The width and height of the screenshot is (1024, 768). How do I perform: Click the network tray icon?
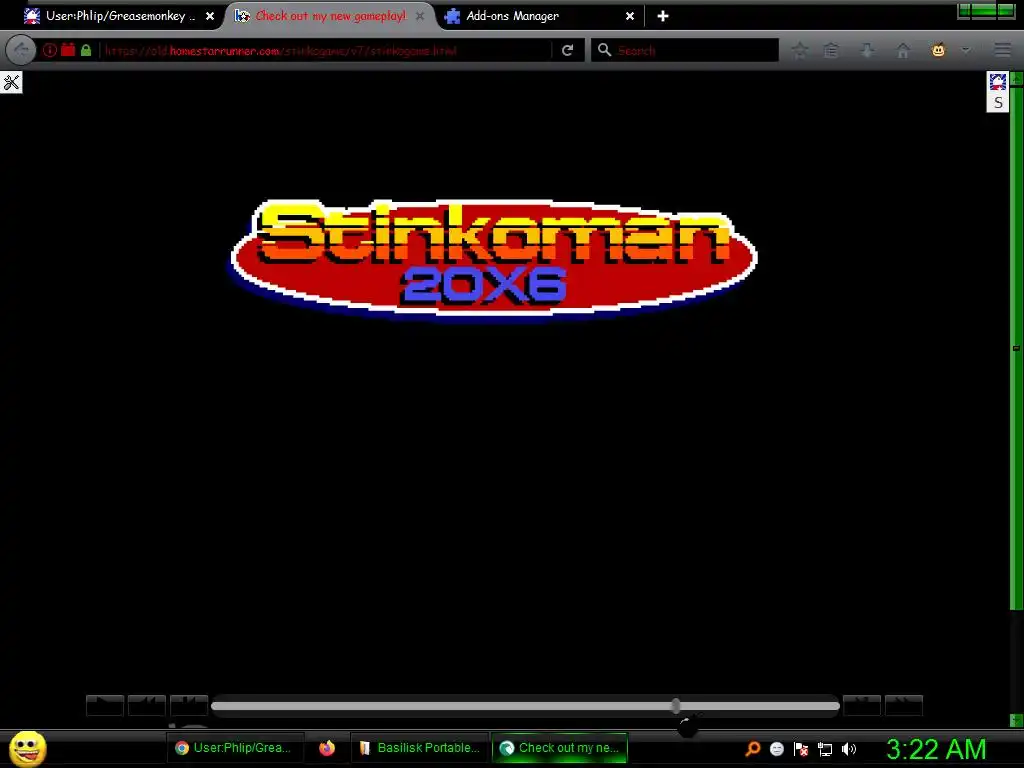click(825, 749)
